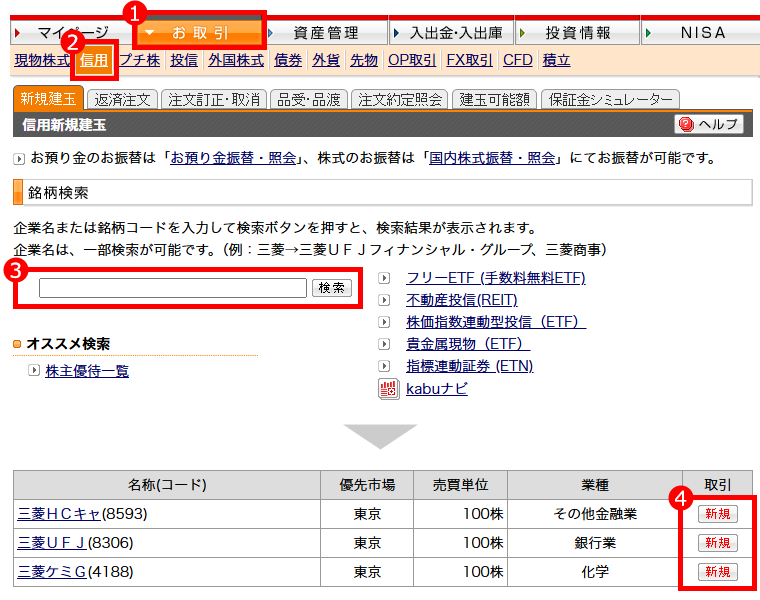Select the 信用 submenu item

(x=95, y=60)
